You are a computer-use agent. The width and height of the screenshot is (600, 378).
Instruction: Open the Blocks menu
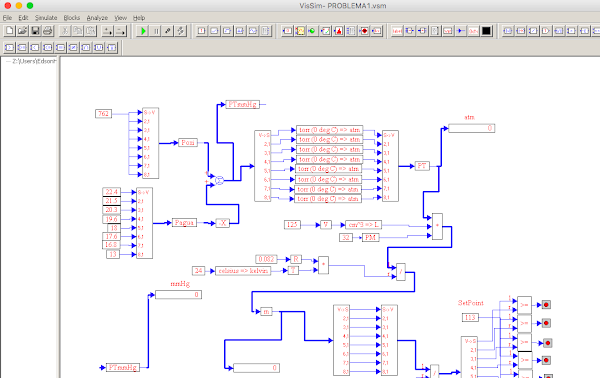72,18
